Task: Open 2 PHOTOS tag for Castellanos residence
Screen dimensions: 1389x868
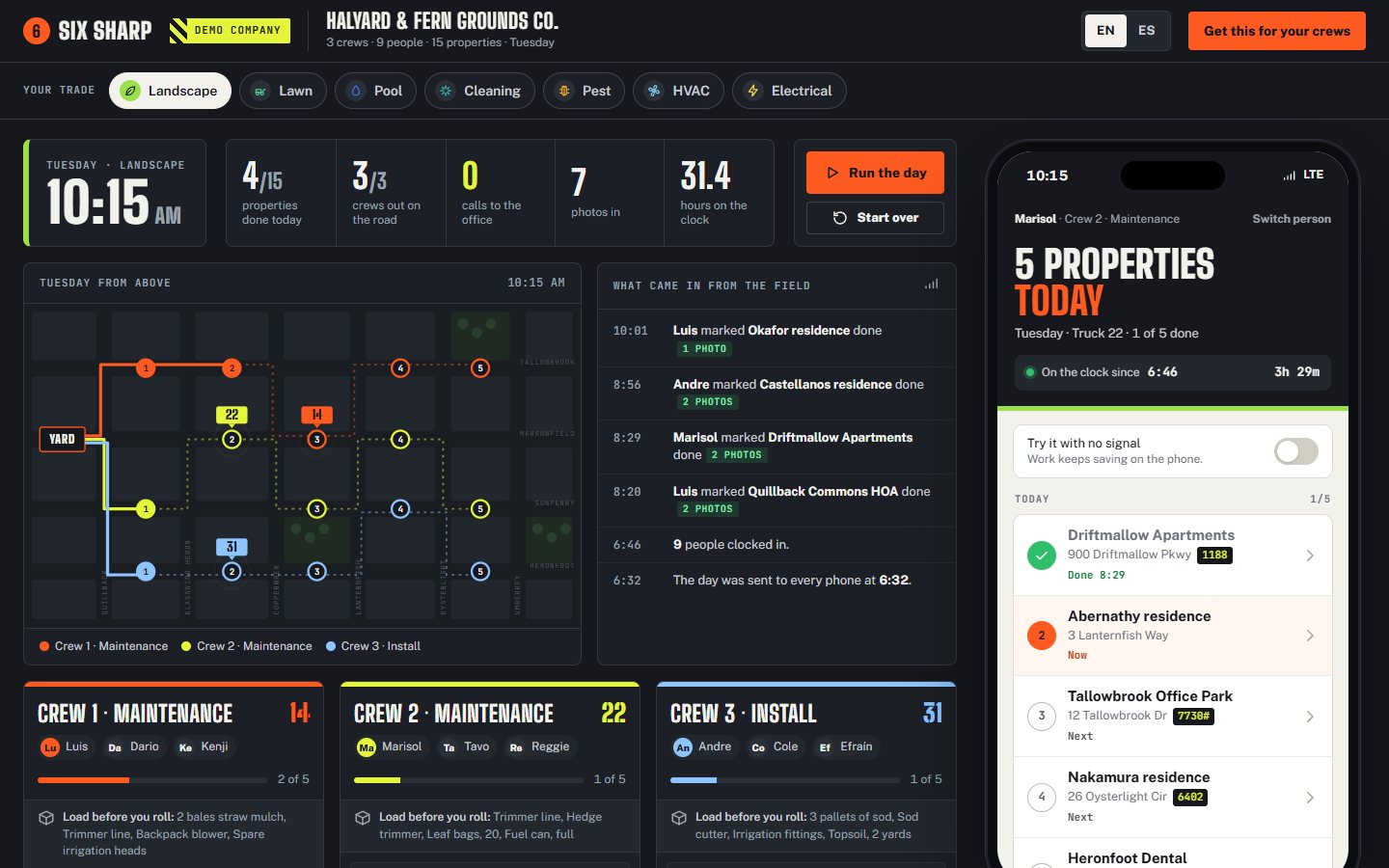Action: tap(707, 402)
